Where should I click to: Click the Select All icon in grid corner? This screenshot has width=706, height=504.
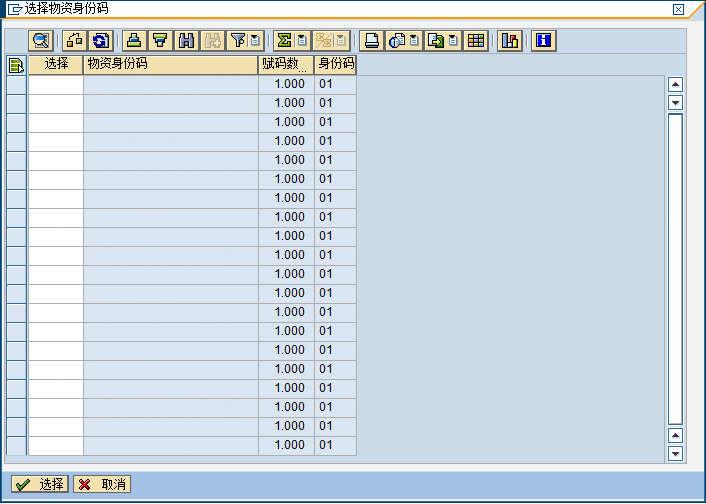[x=16, y=65]
